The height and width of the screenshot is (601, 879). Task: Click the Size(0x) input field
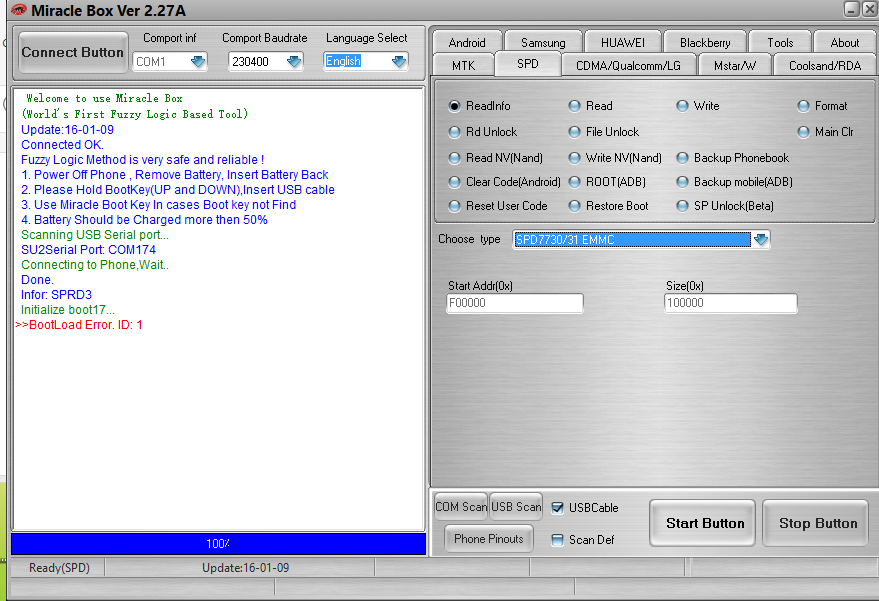730,303
